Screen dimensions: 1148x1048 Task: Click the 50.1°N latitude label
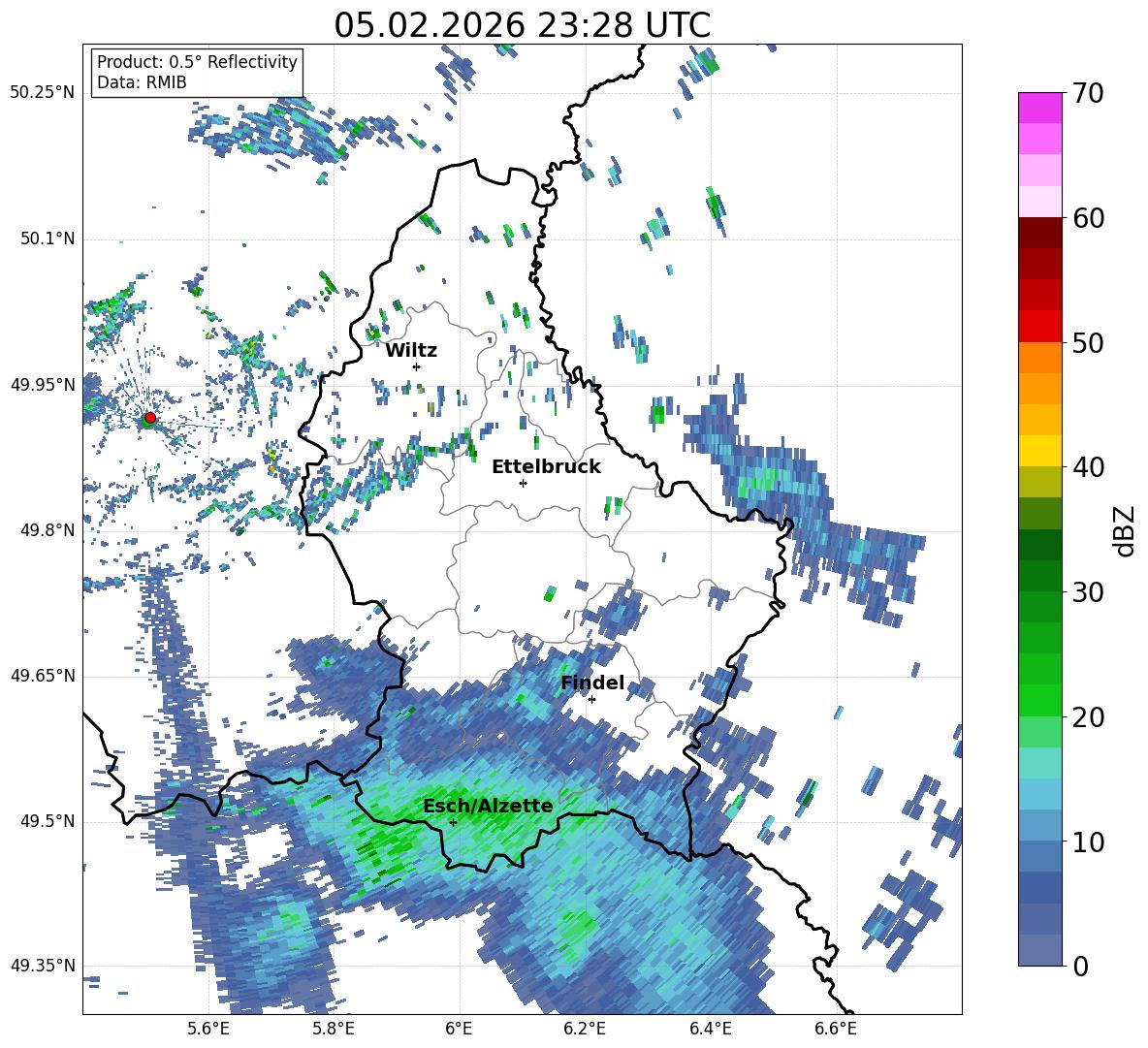(48, 239)
